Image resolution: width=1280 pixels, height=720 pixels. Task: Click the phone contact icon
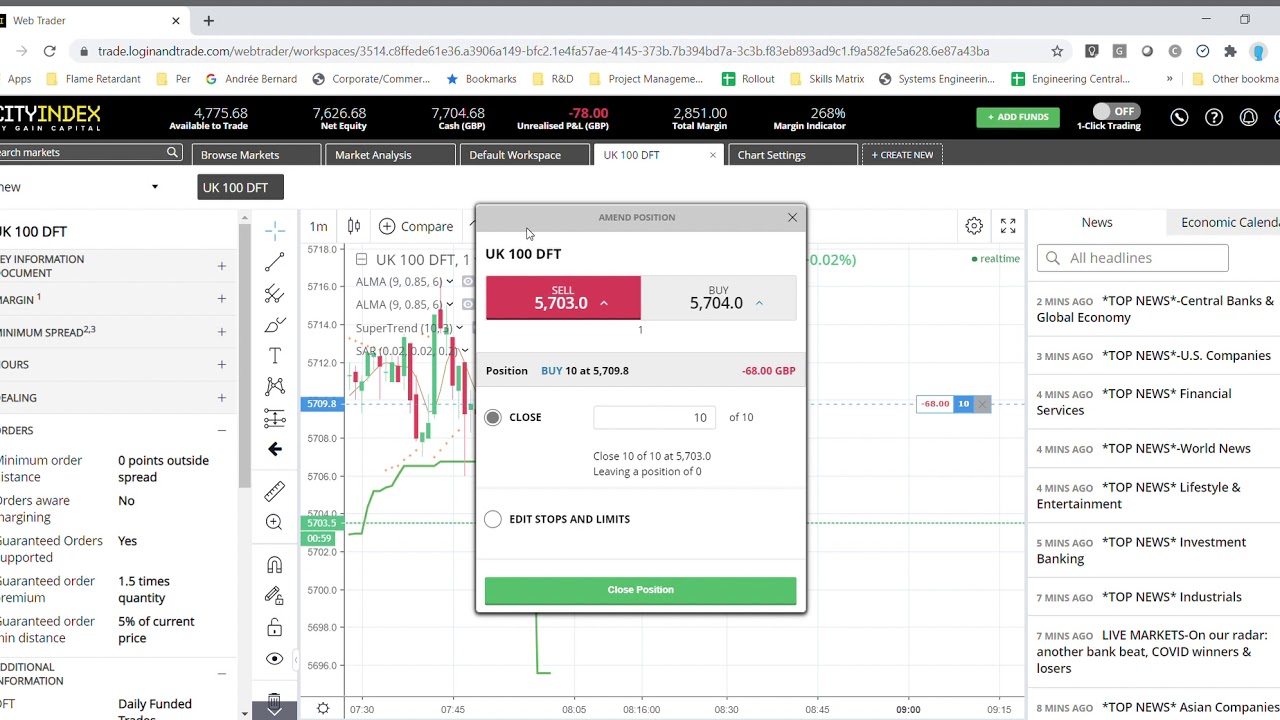coord(1179,117)
